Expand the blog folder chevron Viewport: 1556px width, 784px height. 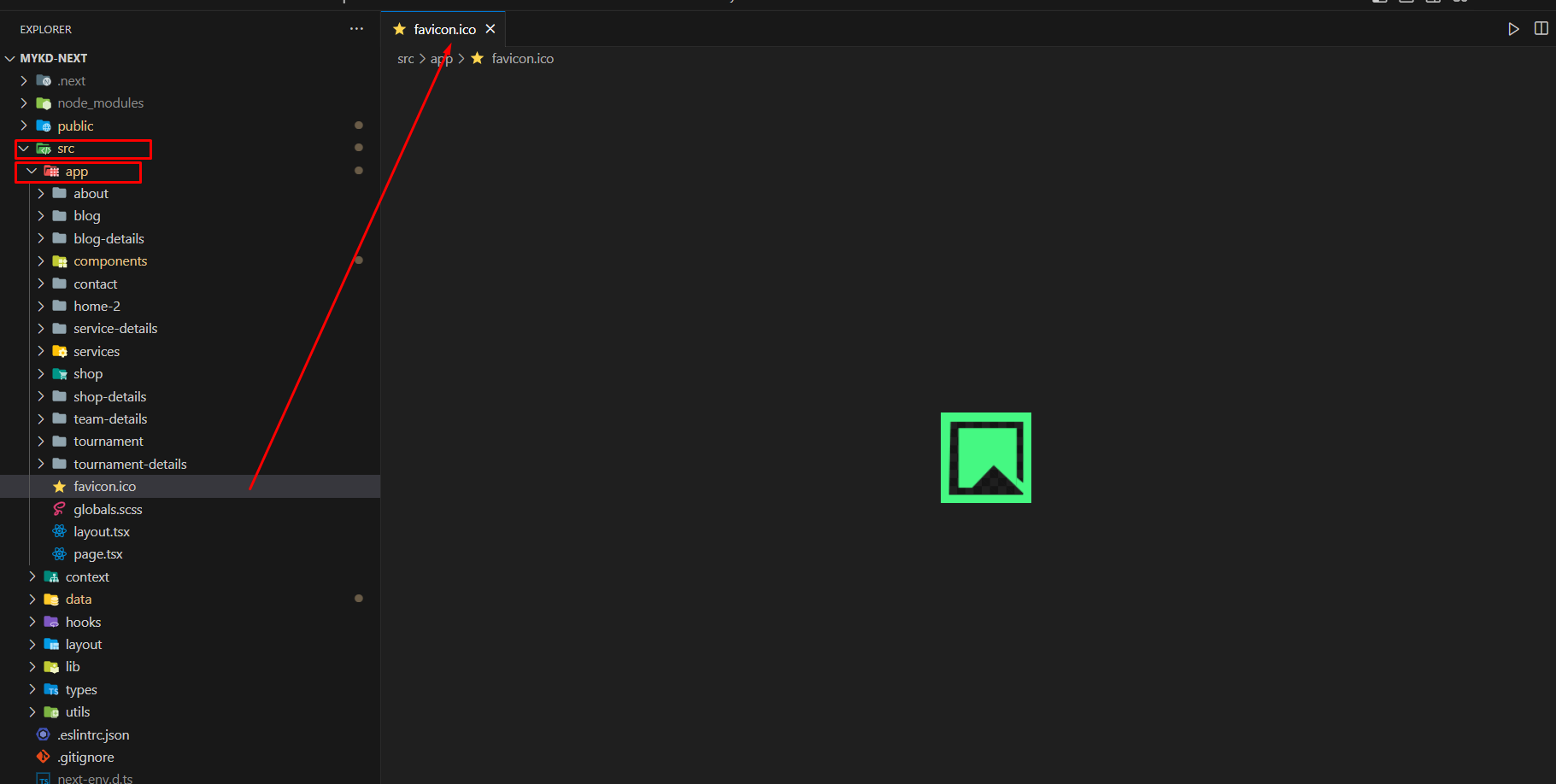pos(41,216)
